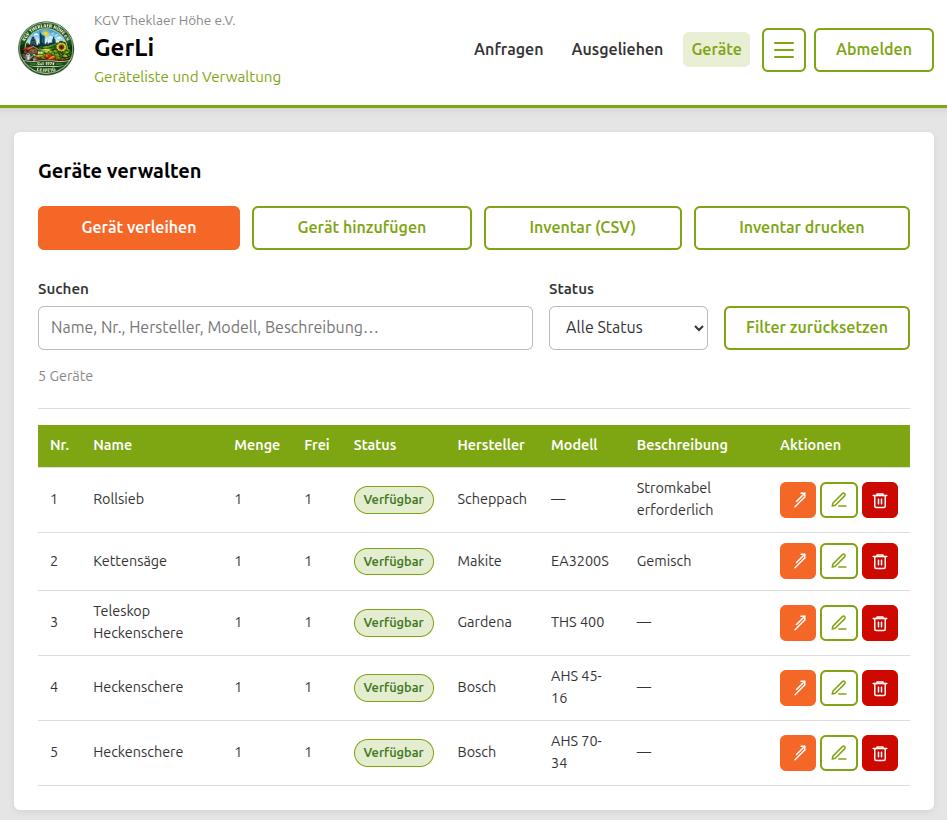Click the red trash icon for Rollsieb
Viewport: 947px width, 820px height.
(880, 500)
